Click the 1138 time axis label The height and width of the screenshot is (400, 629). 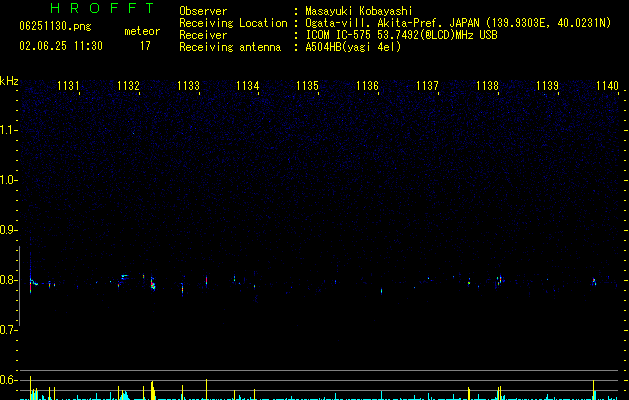click(x=487, y=86)
